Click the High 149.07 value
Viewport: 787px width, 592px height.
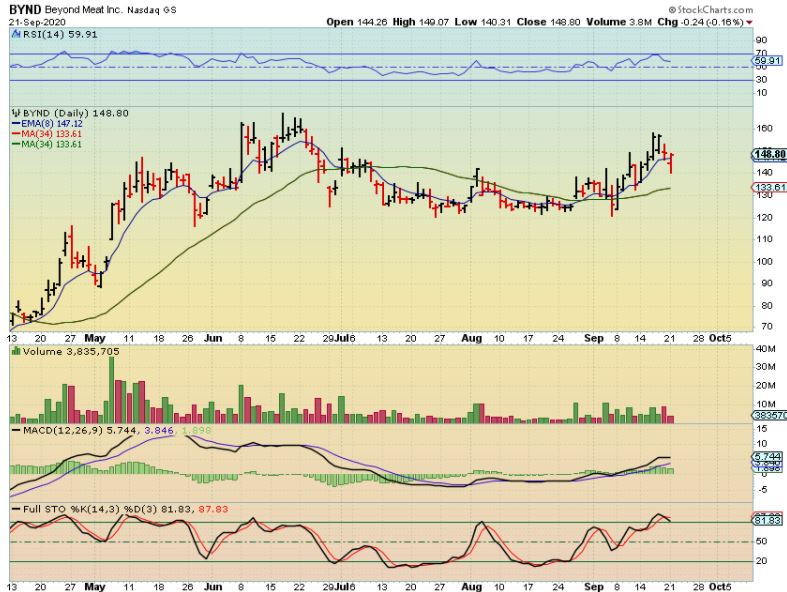coord(421,22)
